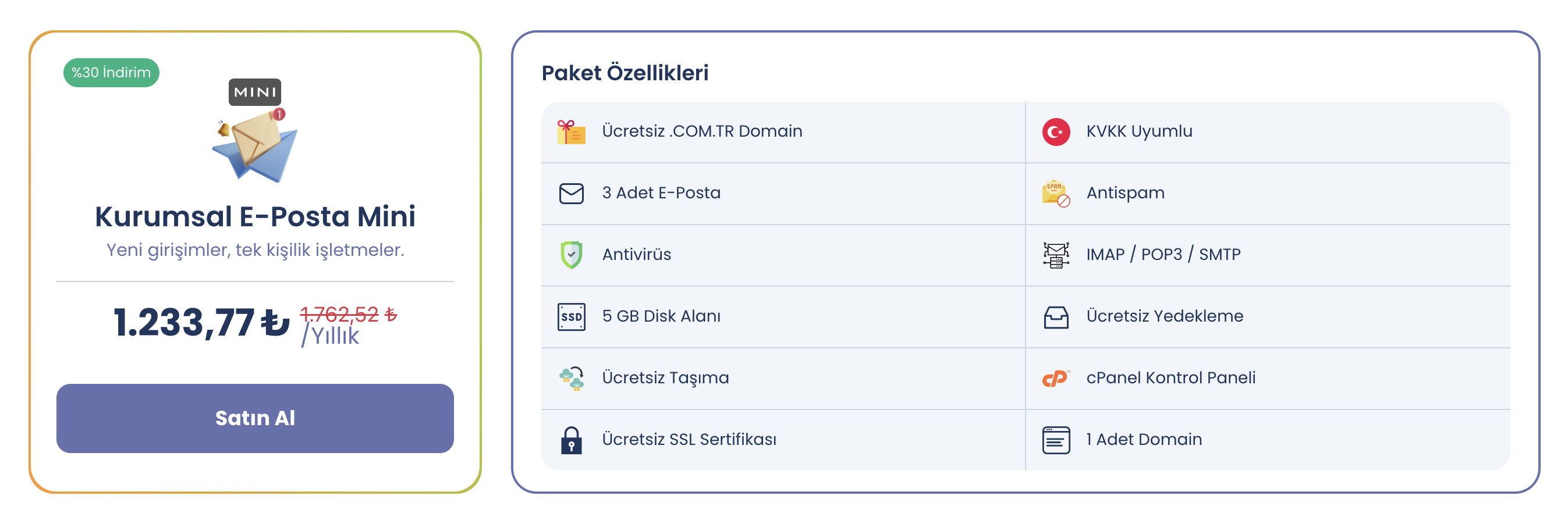Click the cPanel Kontrol Paneli label

1170,378
